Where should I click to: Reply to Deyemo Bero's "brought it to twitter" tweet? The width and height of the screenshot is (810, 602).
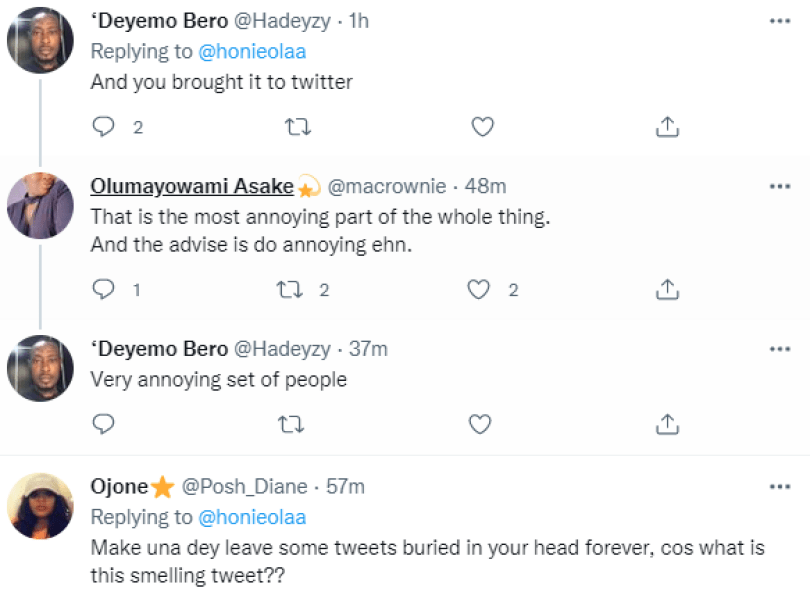tap(104, 127)
